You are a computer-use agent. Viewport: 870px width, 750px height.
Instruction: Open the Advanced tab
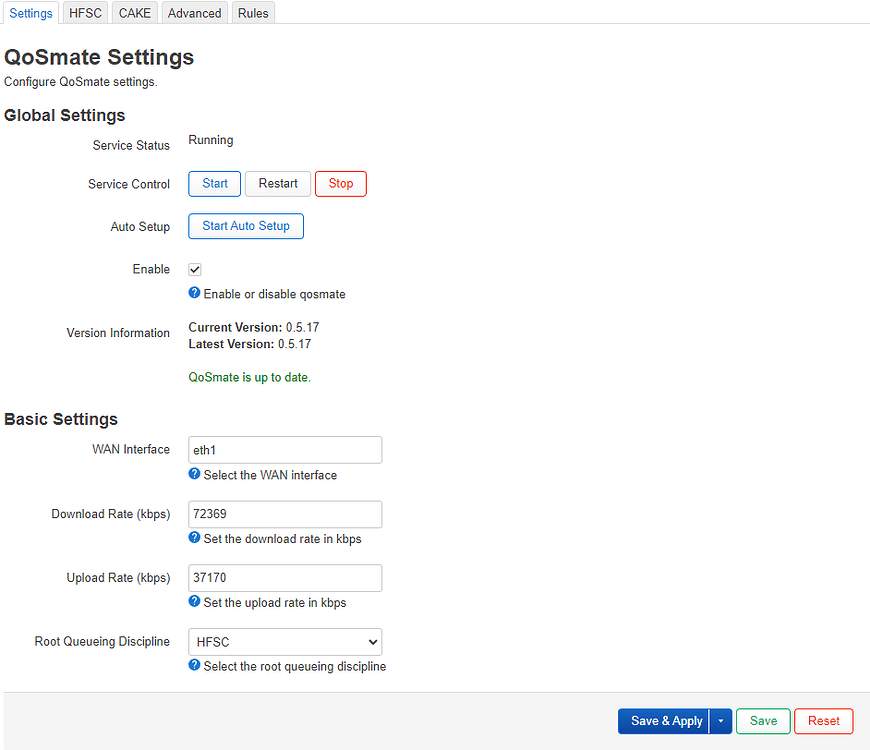coord(193,12)
